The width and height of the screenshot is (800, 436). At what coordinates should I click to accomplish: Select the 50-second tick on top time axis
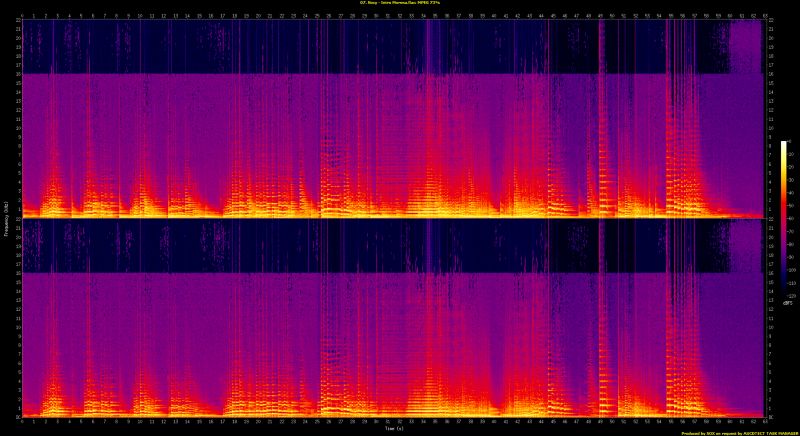click(612, 16)
